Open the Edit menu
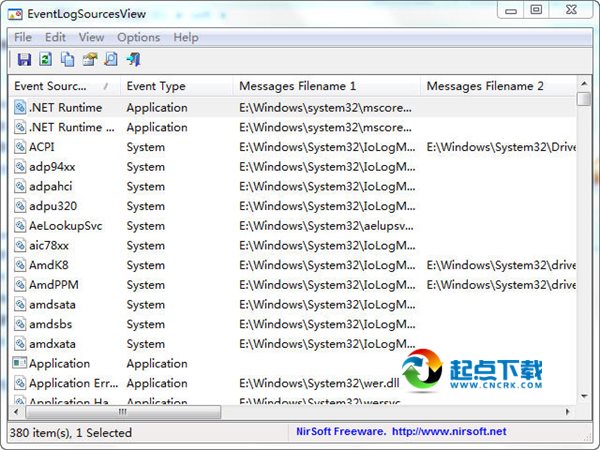Viewport: 600px width, 450px height. [x=55, y=38]
